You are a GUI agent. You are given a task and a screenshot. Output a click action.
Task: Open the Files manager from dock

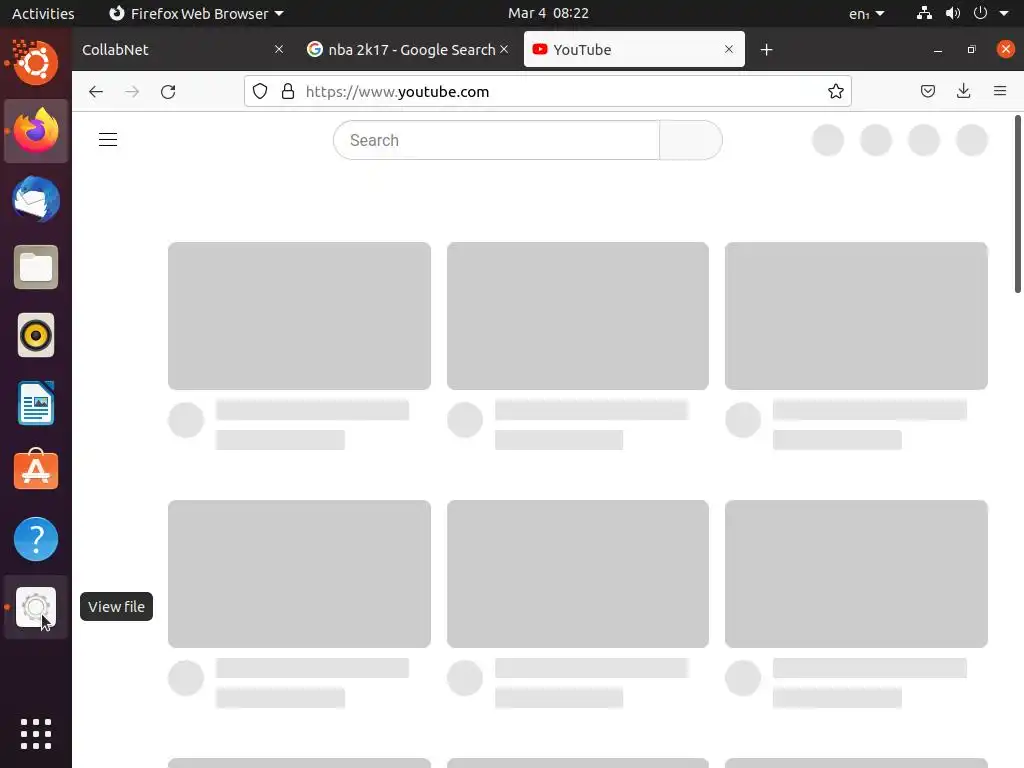[x=36, y=267]
